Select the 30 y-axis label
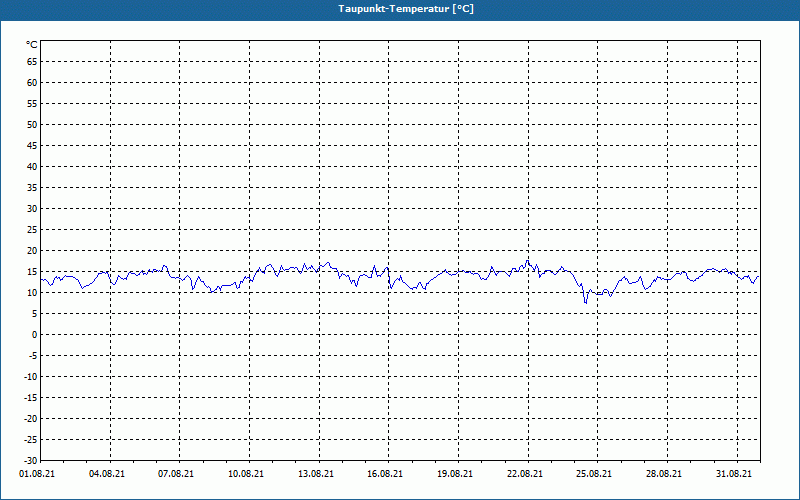Viewport: 800px width, 500px height. [x=32, y=209]
